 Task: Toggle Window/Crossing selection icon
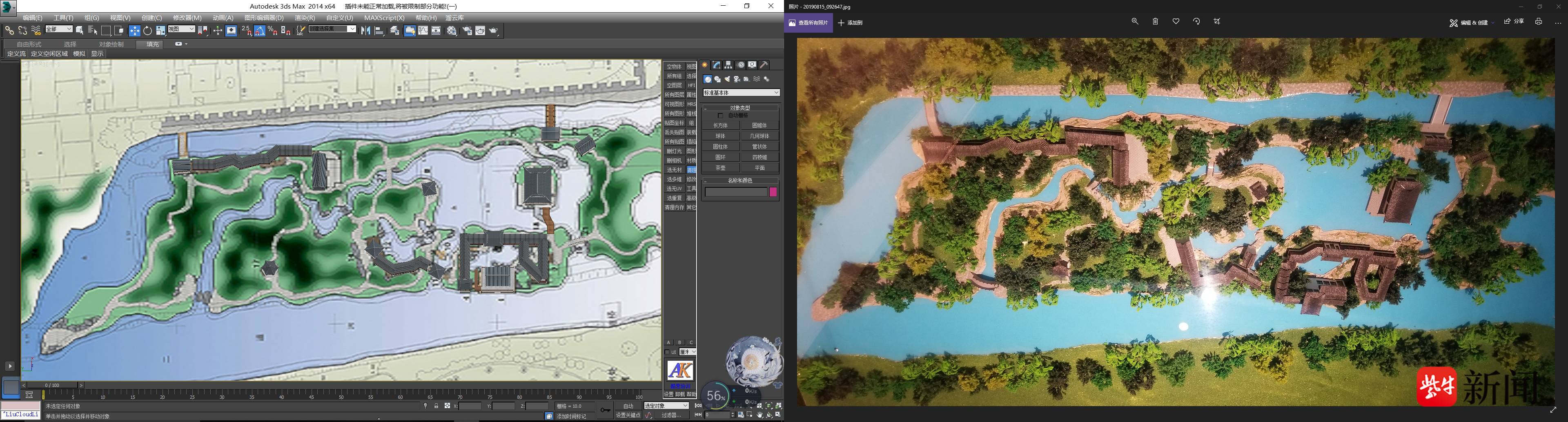(119, 30)
